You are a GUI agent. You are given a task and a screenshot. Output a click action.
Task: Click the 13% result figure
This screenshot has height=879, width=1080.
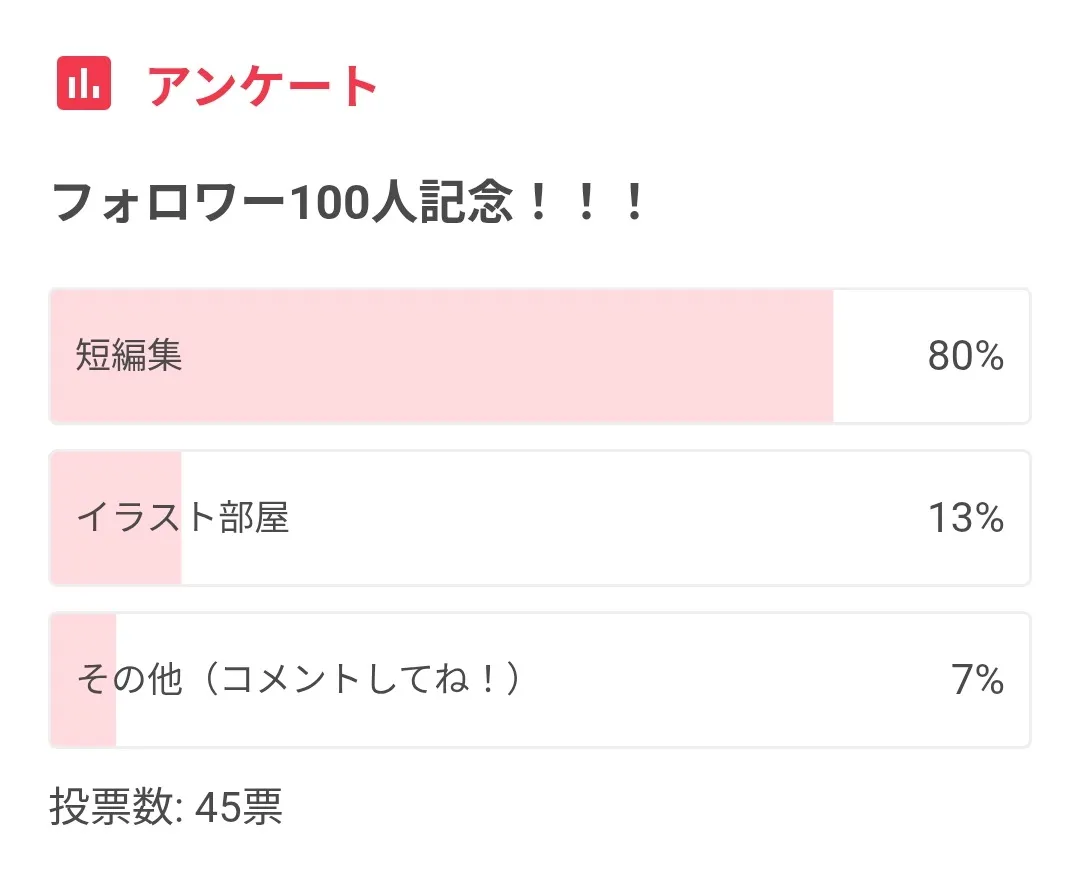[965, 518]
